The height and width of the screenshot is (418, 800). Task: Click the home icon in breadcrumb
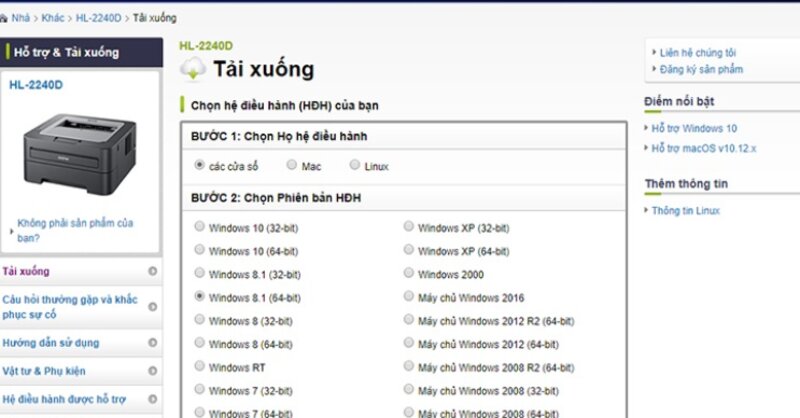[3, 18]
